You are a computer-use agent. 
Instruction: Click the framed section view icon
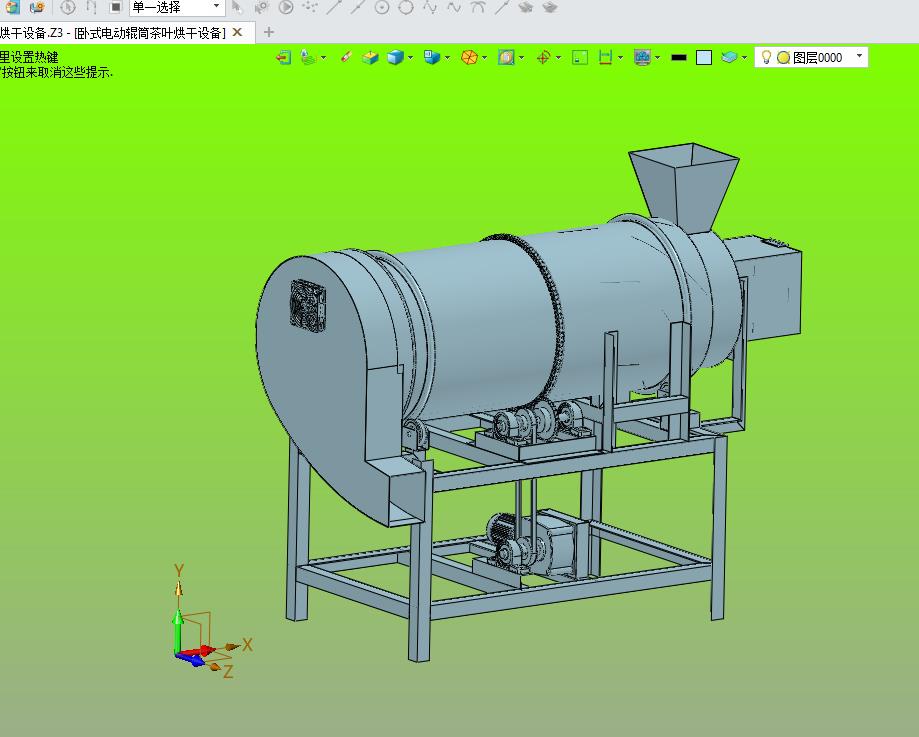tap(506, 57)
